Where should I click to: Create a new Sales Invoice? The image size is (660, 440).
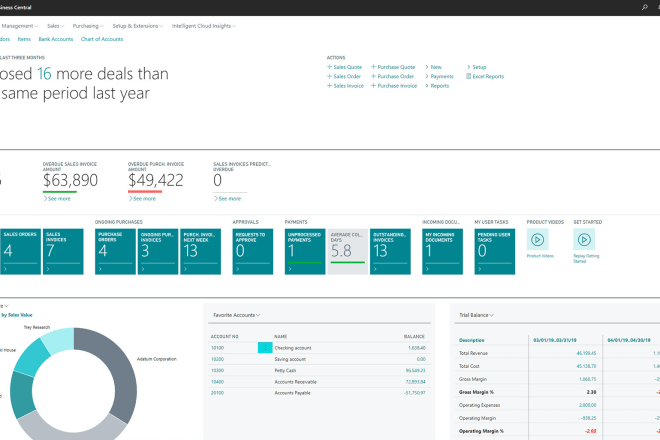(345, 86)
